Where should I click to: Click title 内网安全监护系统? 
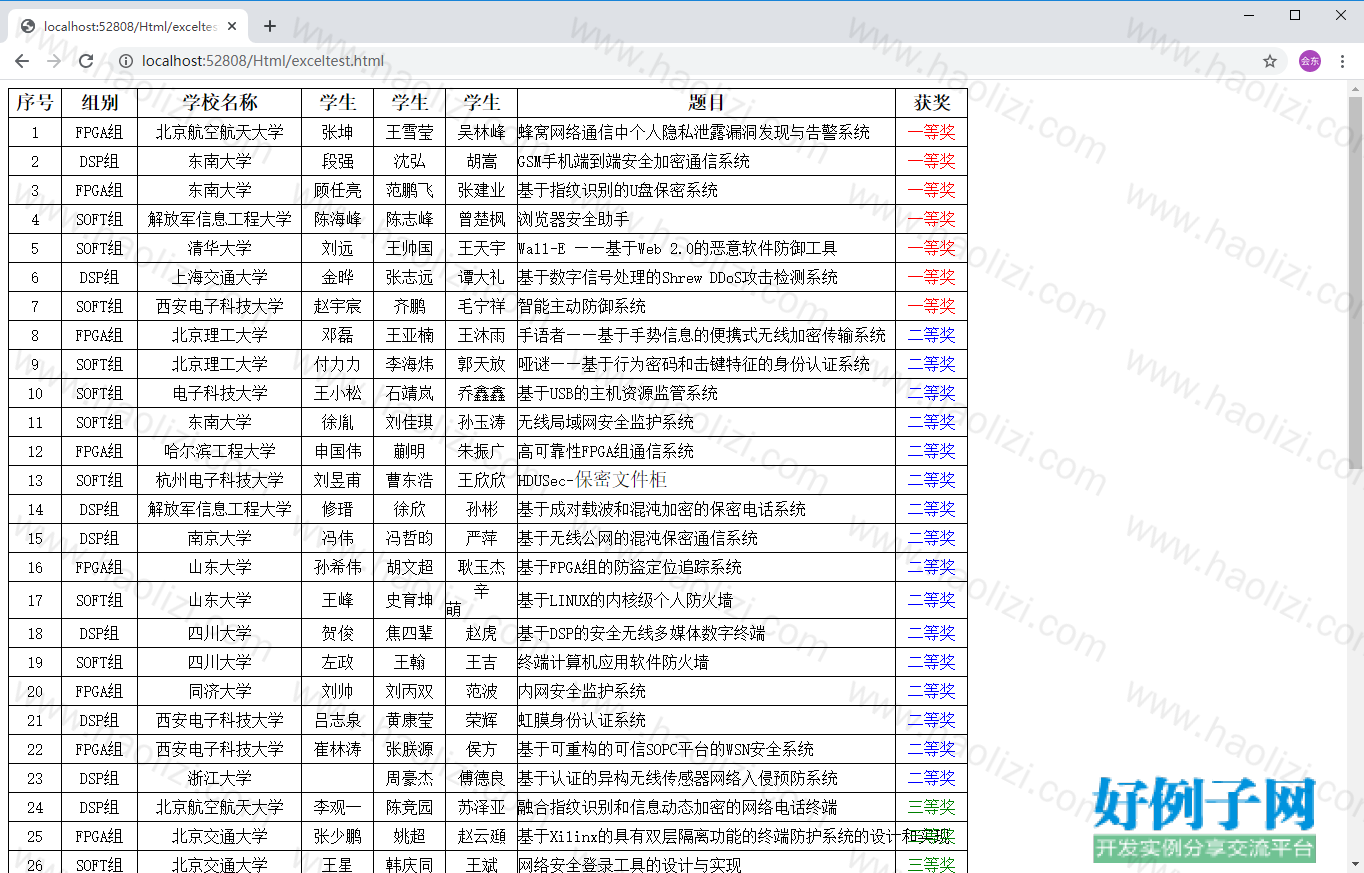tap(582, 691)
